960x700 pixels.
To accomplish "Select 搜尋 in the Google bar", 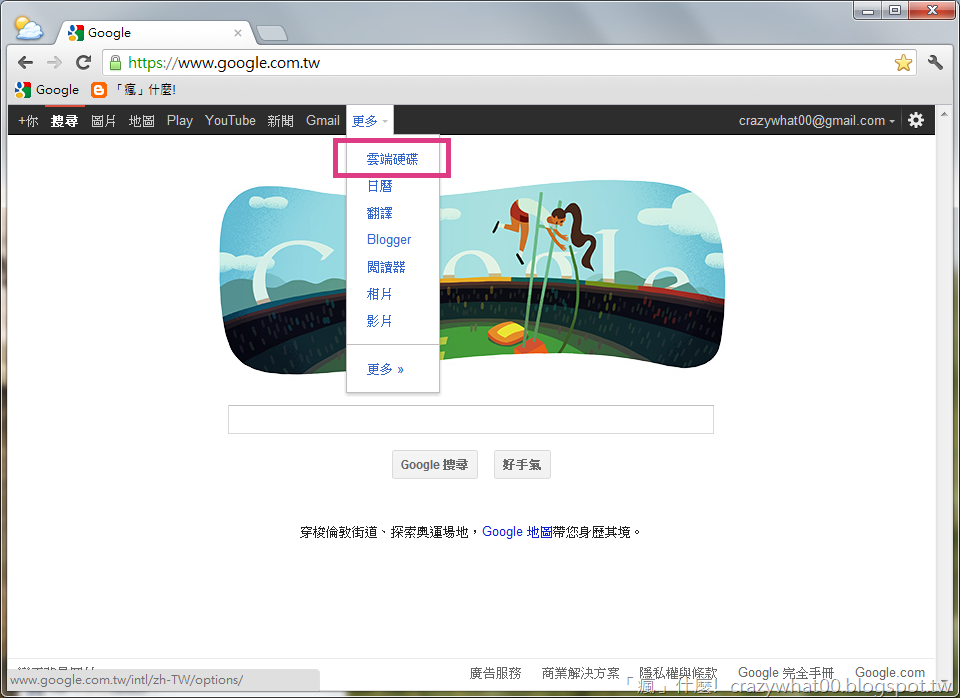I will (x=64, y=121).
